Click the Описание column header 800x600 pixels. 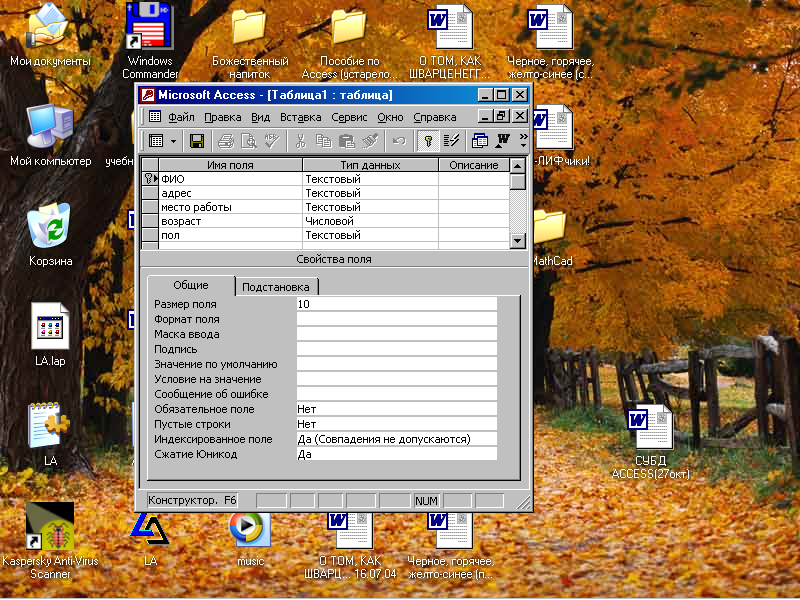click(x=473, y=165)
